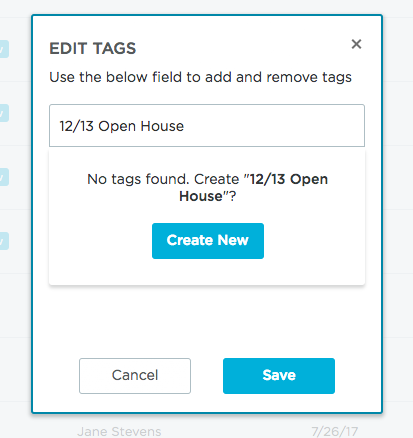Click the 'Use the below field' instruction text

click(x=200, y=77)
